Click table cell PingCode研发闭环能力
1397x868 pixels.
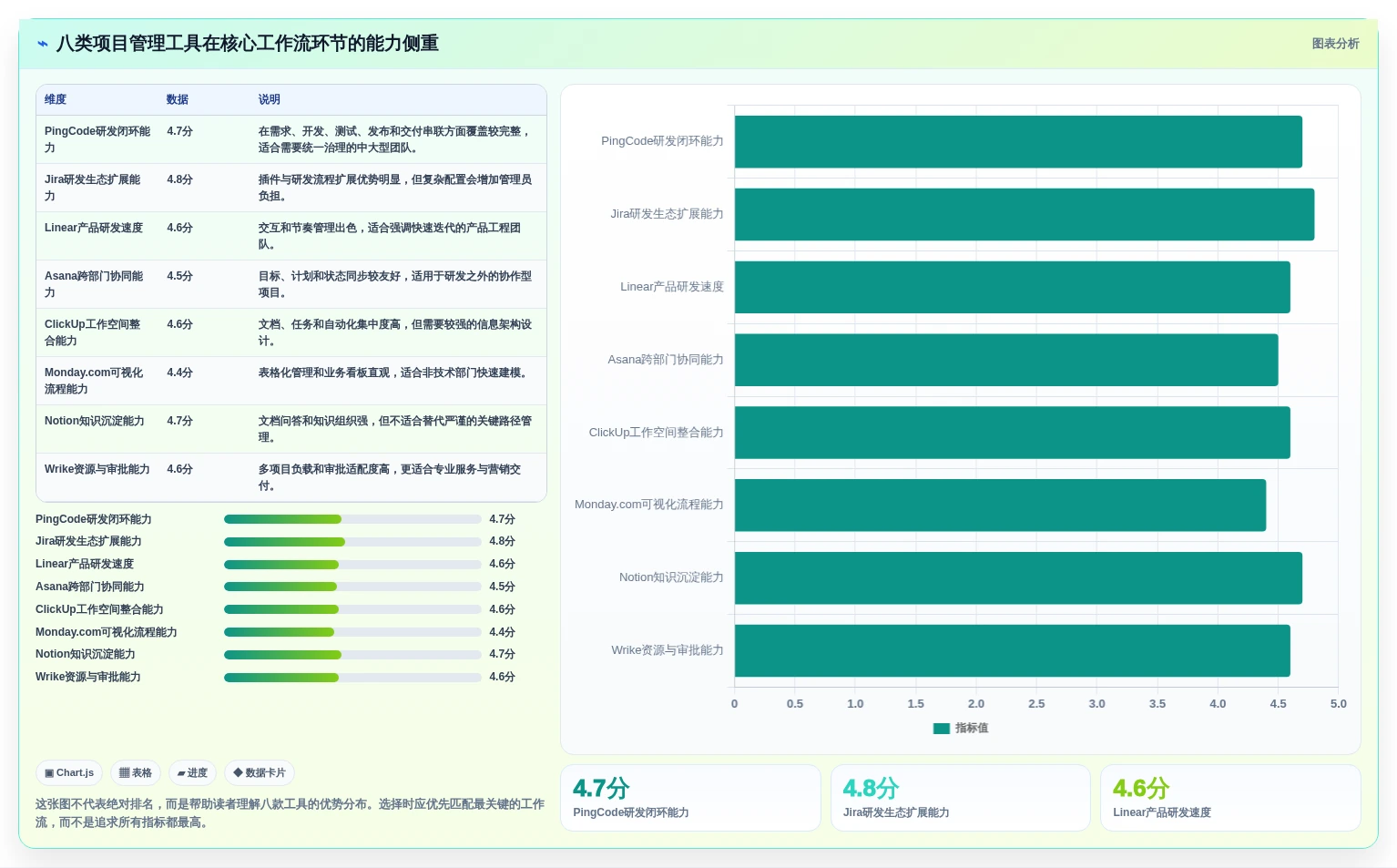tap(97, 139)
